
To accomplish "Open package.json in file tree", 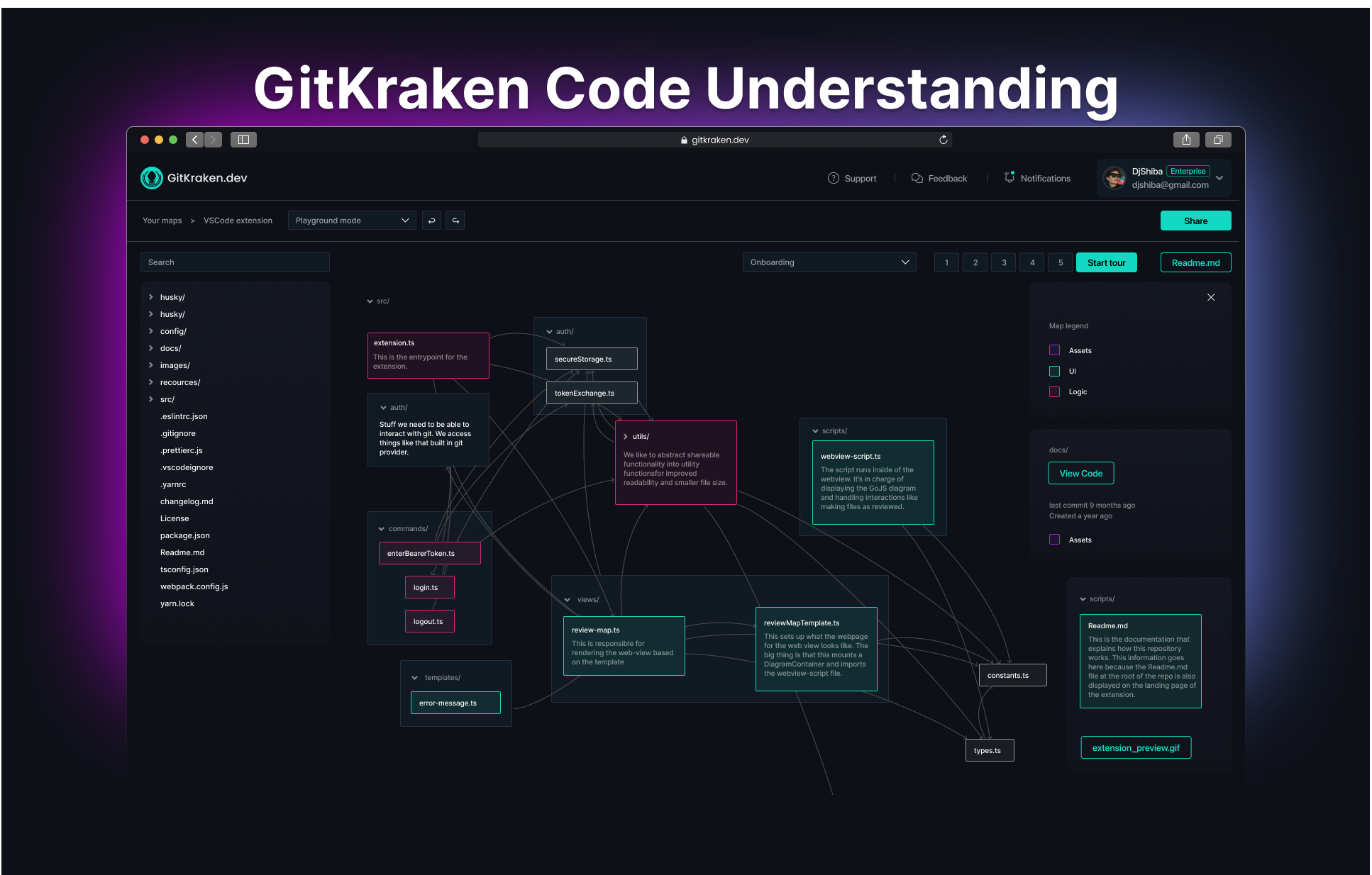I will coord(185,535).
